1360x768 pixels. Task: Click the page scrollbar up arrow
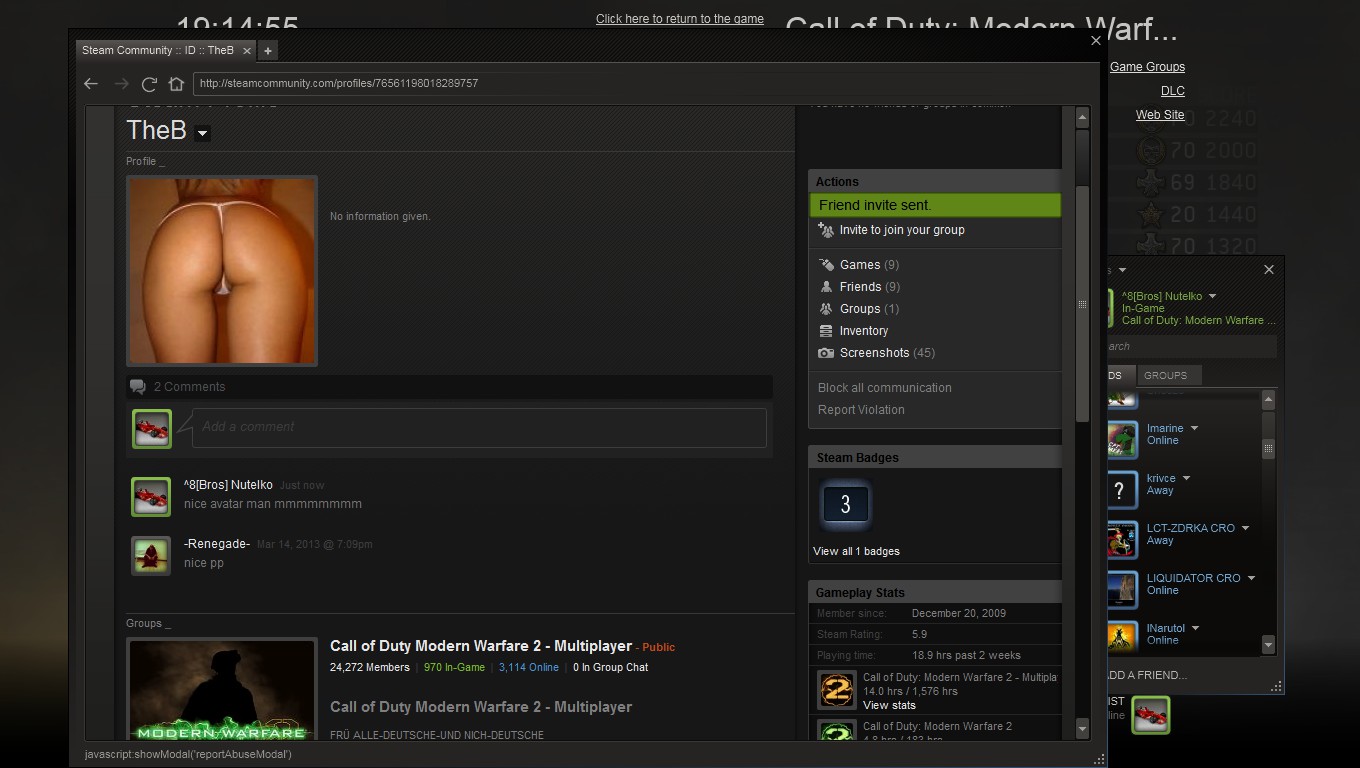tap(1082, 117)
